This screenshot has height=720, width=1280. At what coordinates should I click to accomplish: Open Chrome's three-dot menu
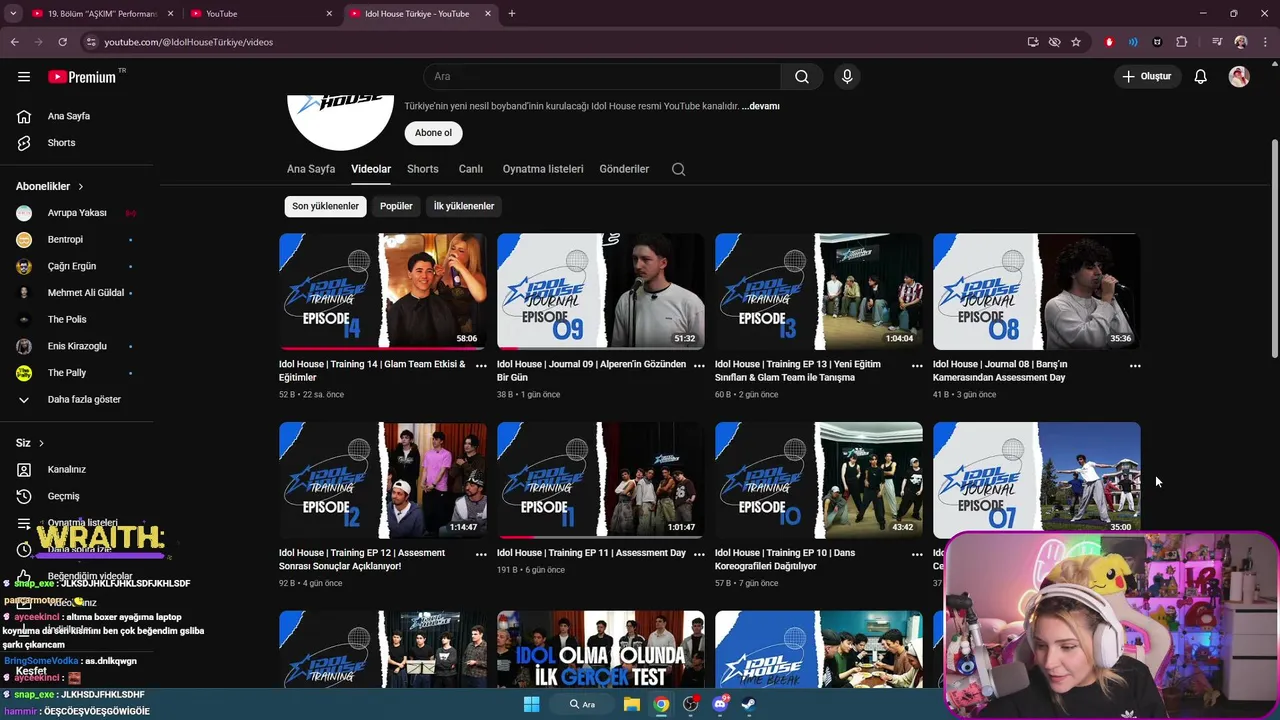[1263, 42]
